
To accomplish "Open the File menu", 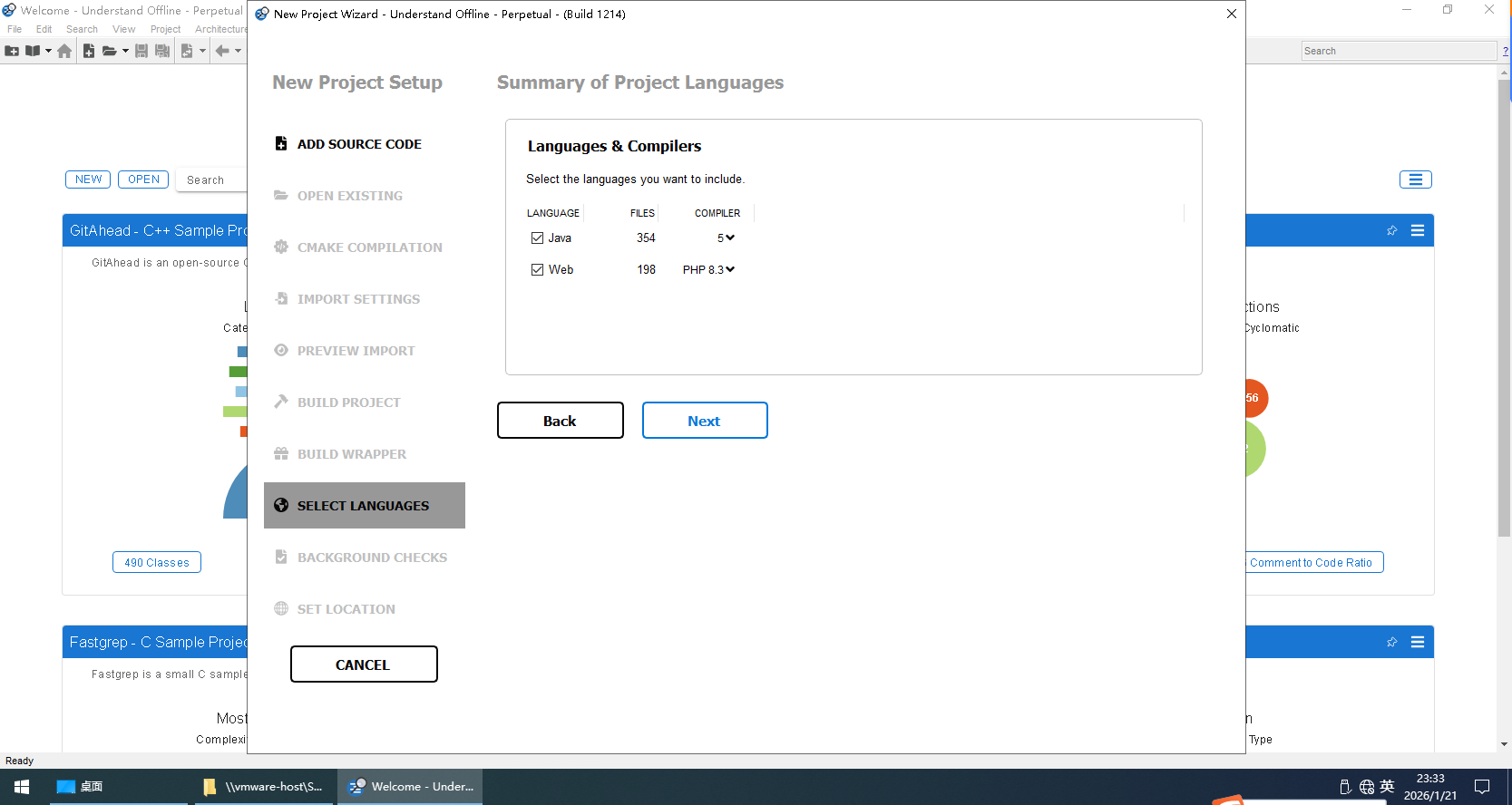I will [15, 29].
